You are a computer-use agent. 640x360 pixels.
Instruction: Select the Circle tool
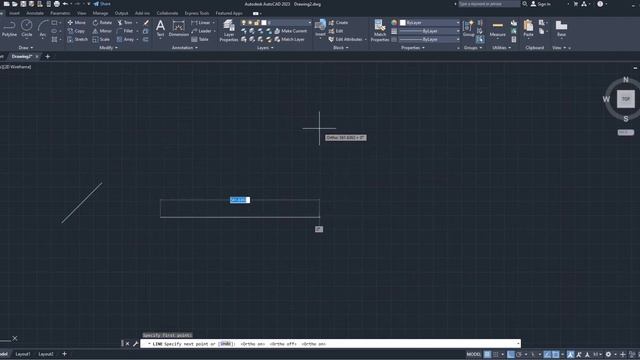(x=27, y=29)
